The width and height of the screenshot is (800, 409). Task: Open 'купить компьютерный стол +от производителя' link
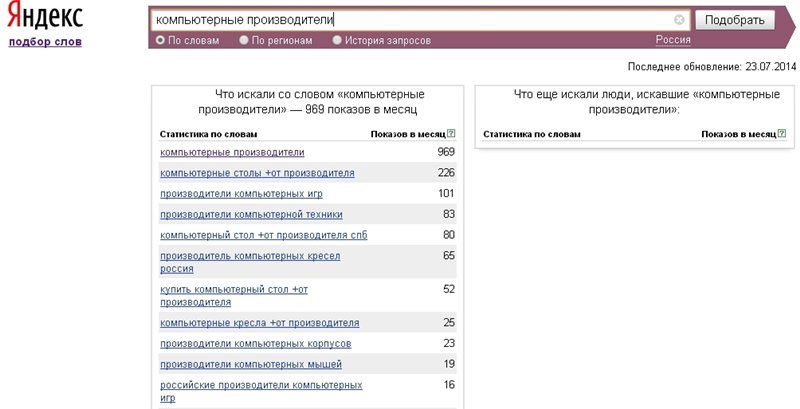click(234, 296)
